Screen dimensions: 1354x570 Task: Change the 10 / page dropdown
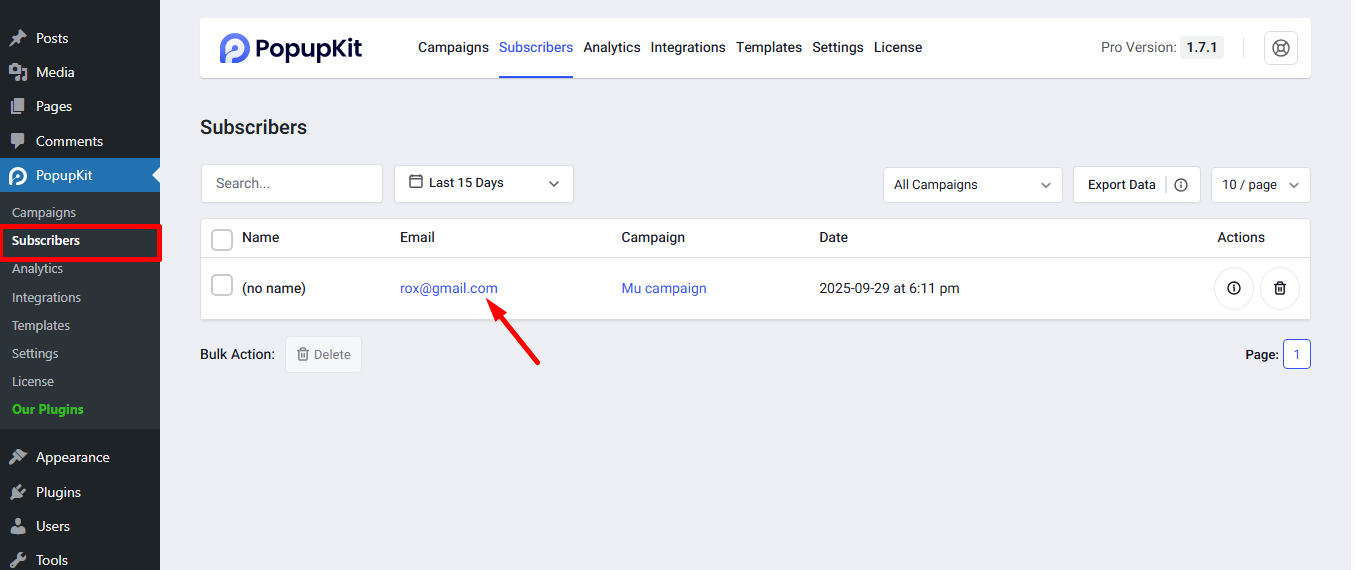pos(1260,185)
